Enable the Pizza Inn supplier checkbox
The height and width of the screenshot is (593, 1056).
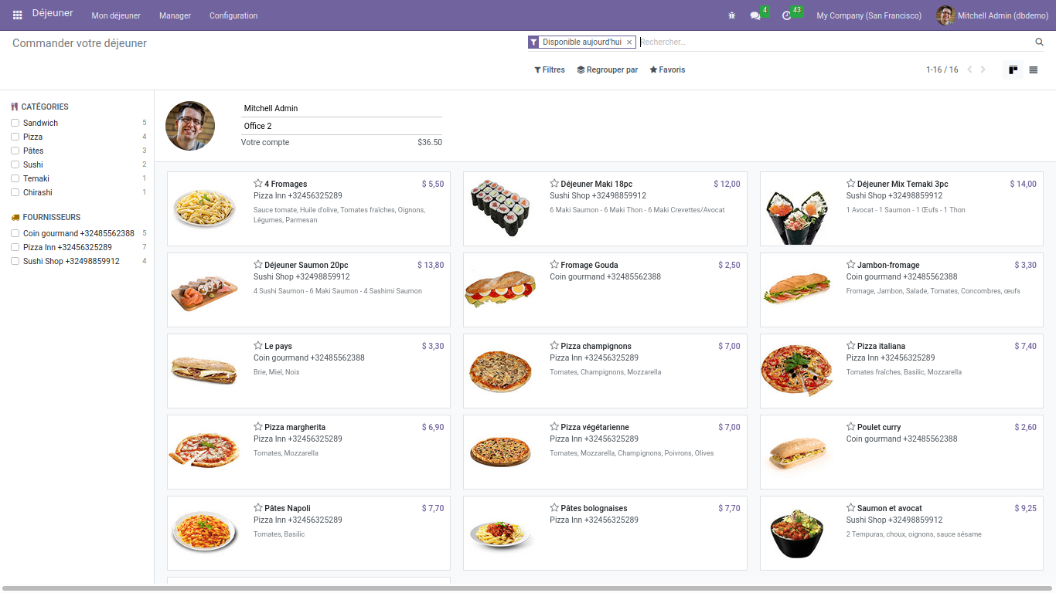click(x=15, y=247)
